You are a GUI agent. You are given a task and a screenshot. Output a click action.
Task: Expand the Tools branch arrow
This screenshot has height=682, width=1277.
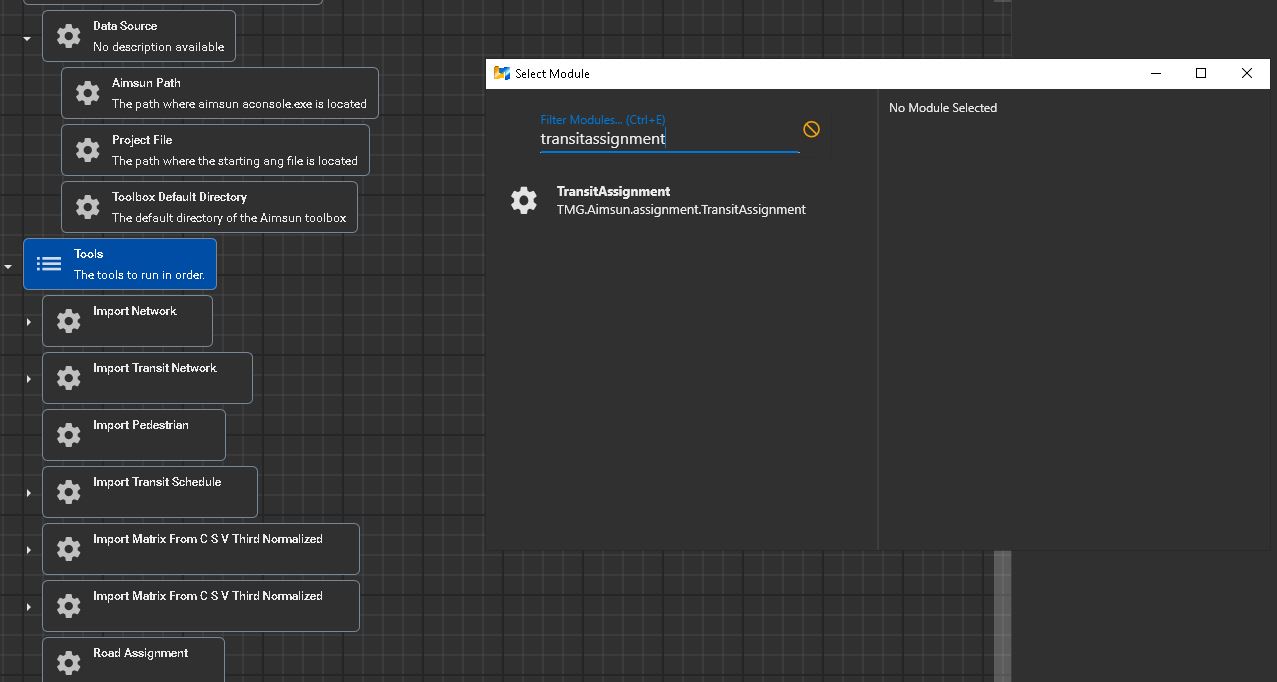(x=8, y=266)
